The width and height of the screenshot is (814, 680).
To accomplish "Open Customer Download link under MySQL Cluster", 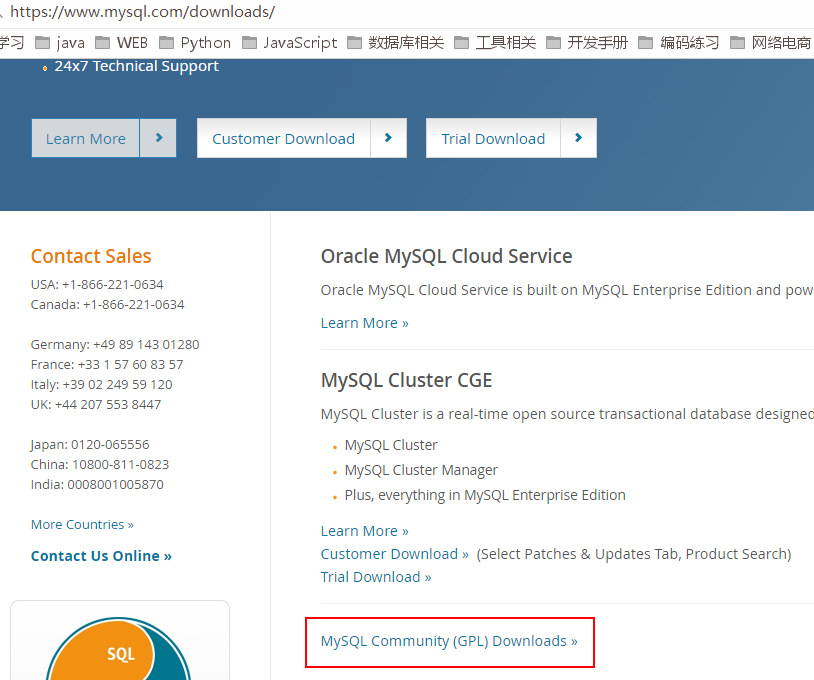I will (x=395, y=554).
